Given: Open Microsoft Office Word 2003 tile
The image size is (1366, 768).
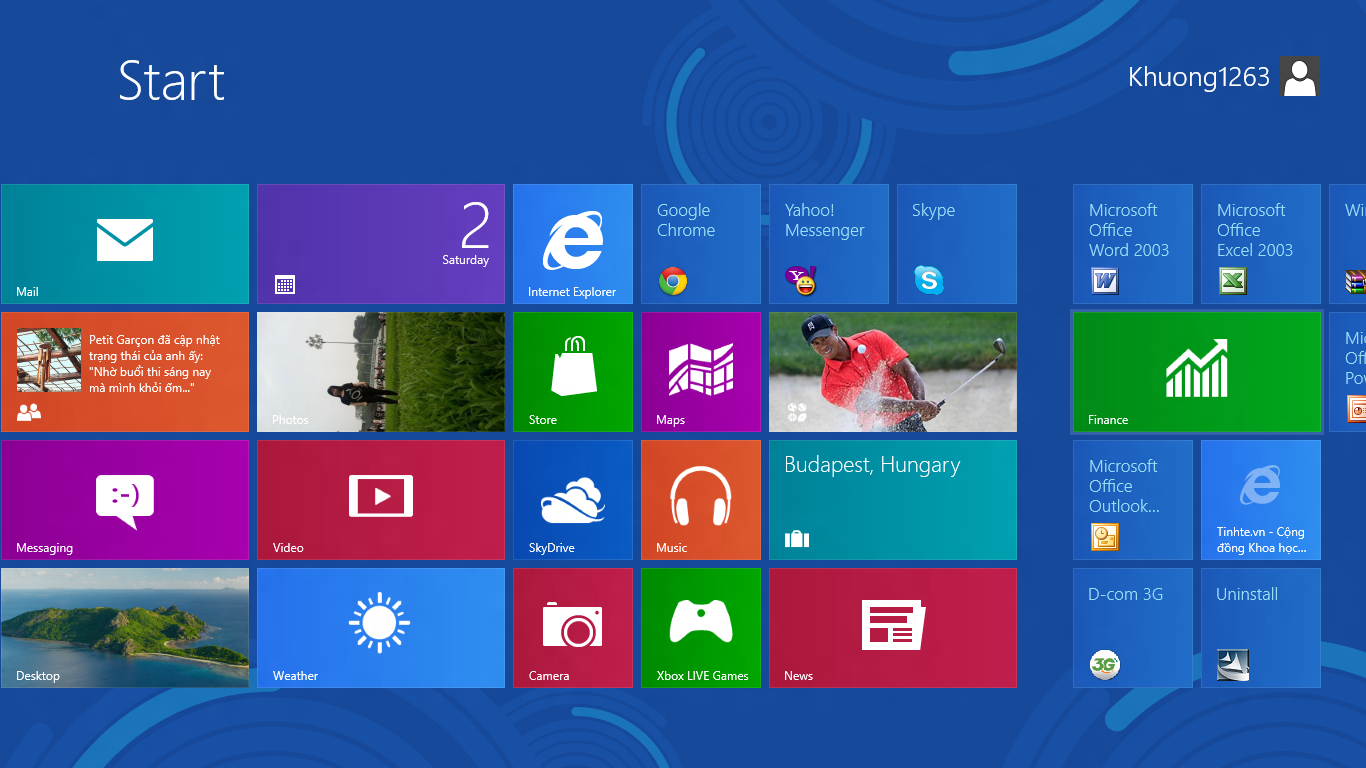Looking at the screenshot, I should tap(1133, 244).
